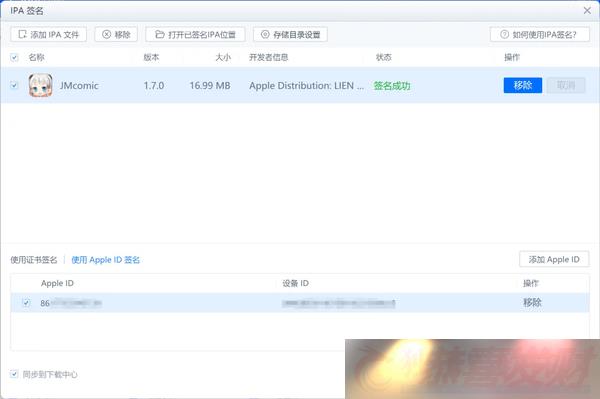Toggle 同步到下载中心 checkbox
Image resolution: width=600 pixels, height=399 pixels.
point(14,374)
